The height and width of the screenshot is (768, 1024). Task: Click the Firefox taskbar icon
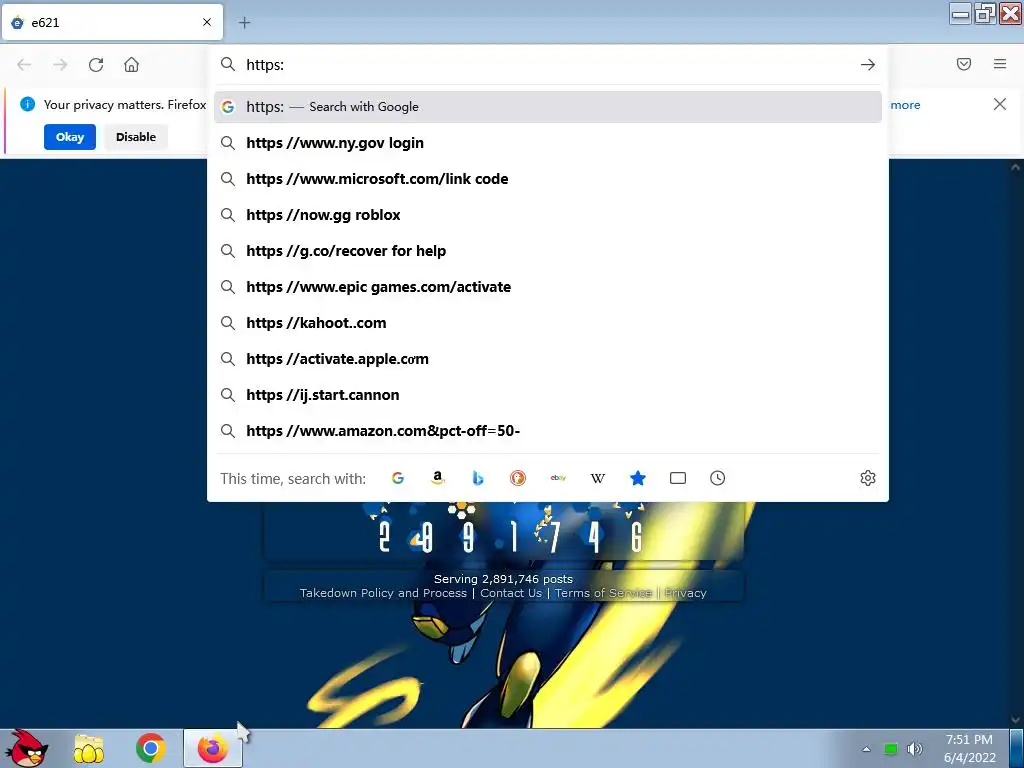[x=213, y=748]
